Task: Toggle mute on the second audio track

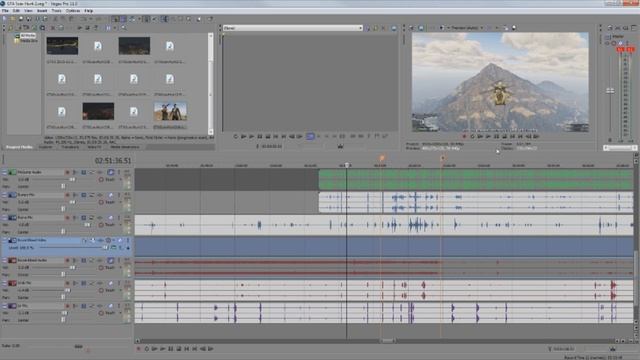Action: click(x=111, y=195)
